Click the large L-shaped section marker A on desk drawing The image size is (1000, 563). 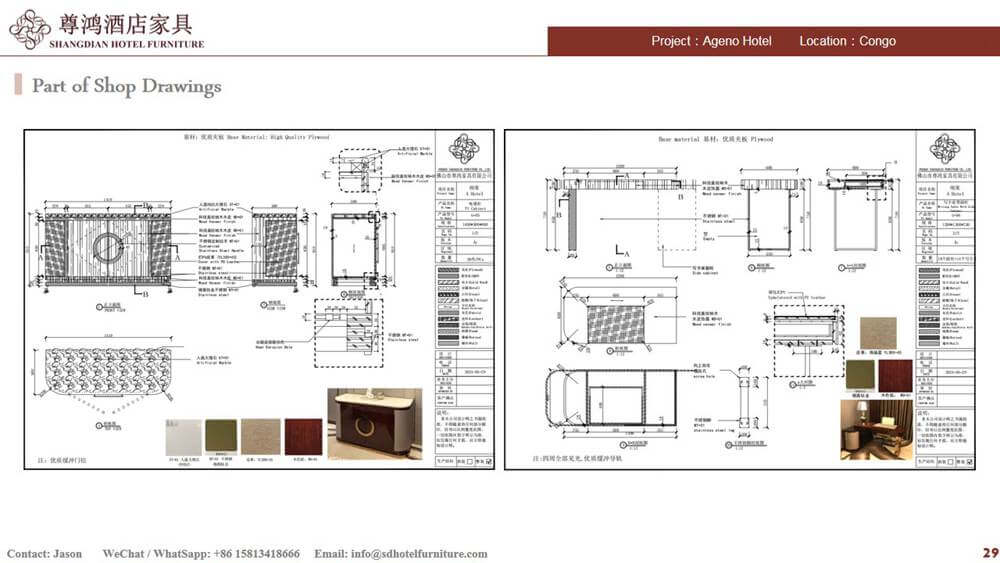pyautogui.click(x=622, y=249)
